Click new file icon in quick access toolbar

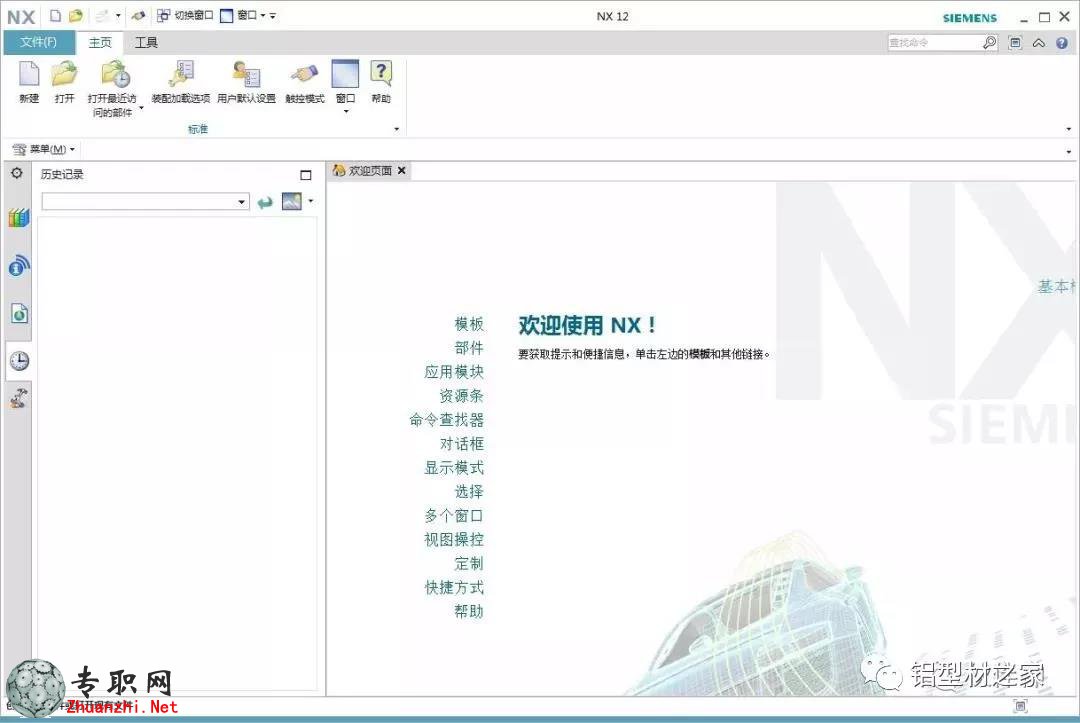tap(56, 16)
